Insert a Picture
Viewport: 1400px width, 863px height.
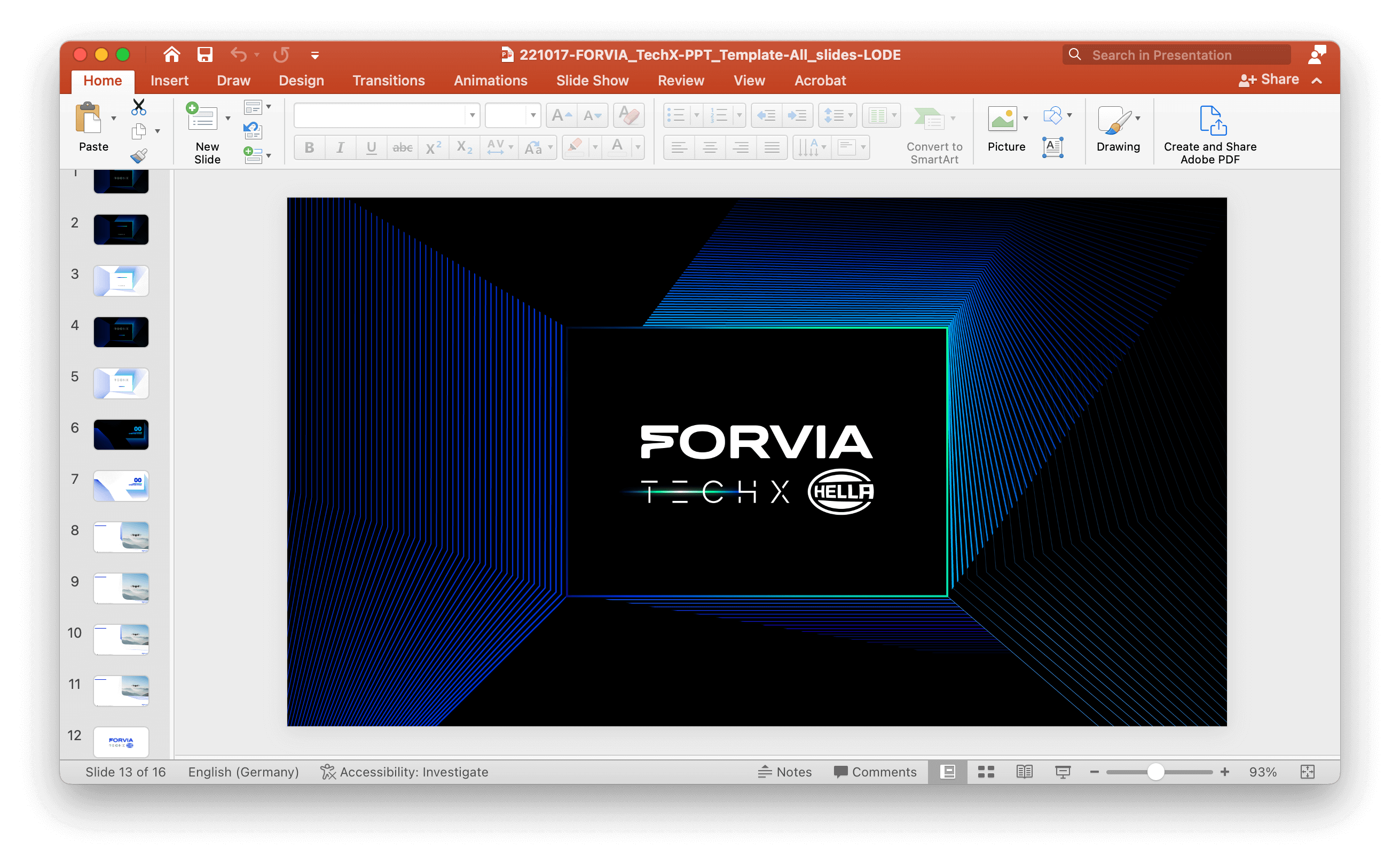click(1005, 130)
